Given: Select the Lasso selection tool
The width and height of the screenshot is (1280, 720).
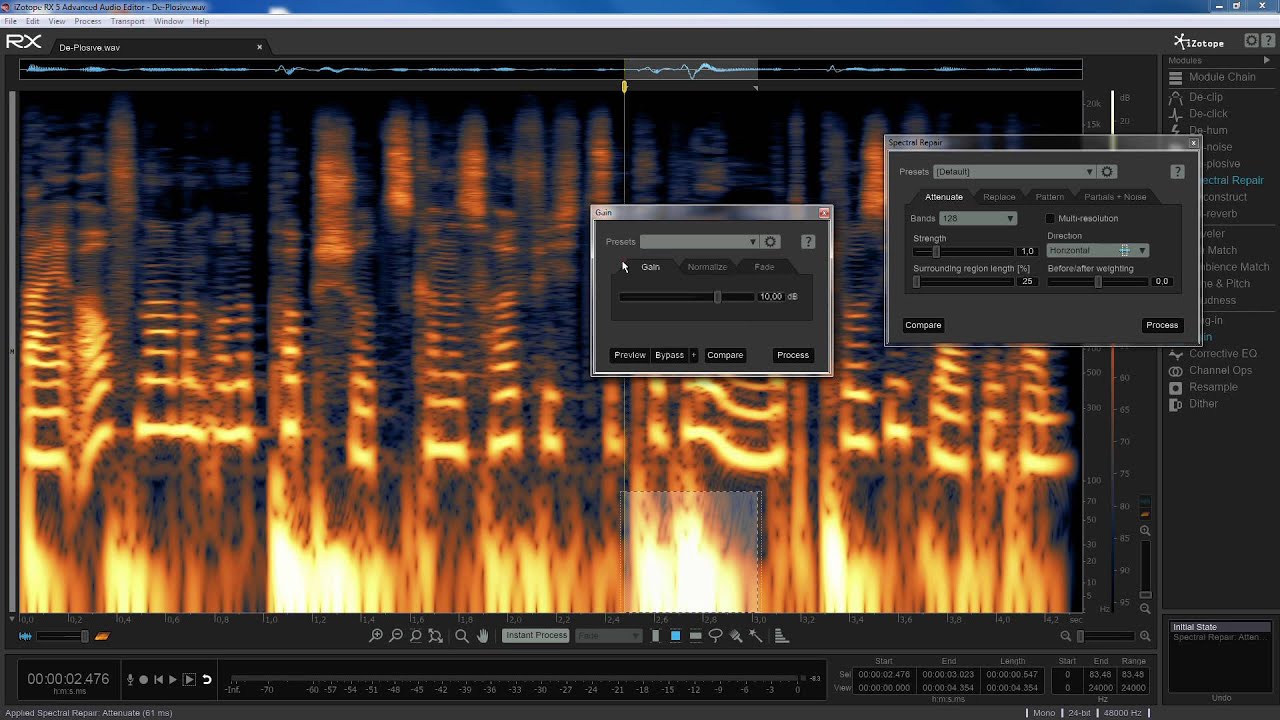Looking at the screenshot, I should 715,636.
